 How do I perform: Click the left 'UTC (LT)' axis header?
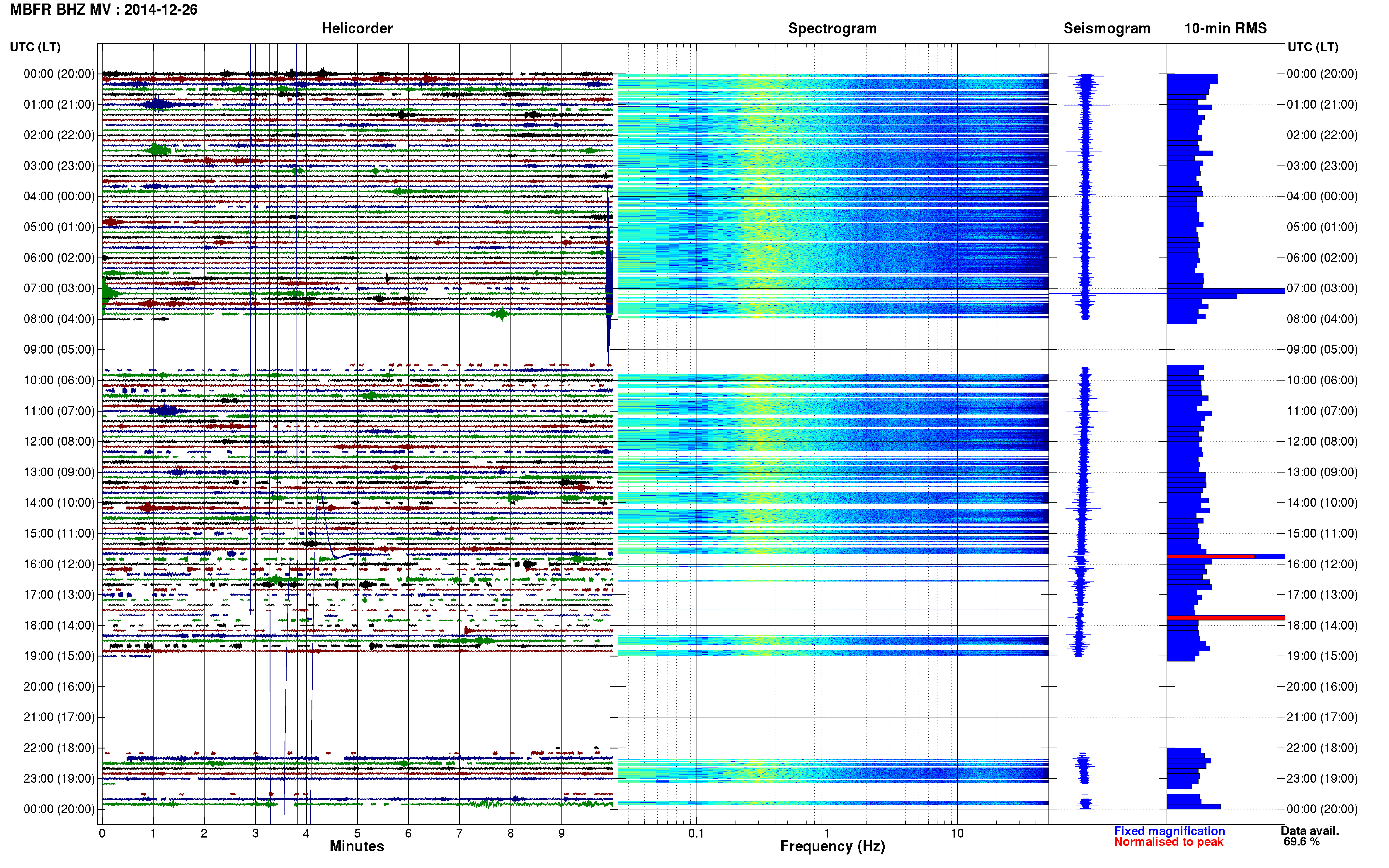coord(35,47)
